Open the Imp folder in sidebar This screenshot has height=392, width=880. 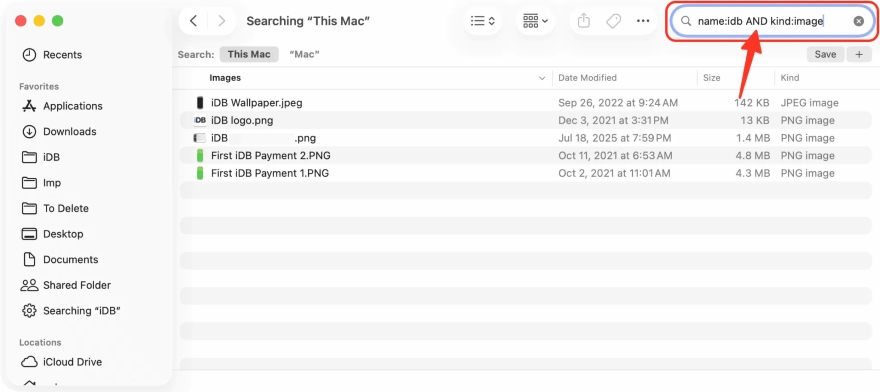point(52,183)
